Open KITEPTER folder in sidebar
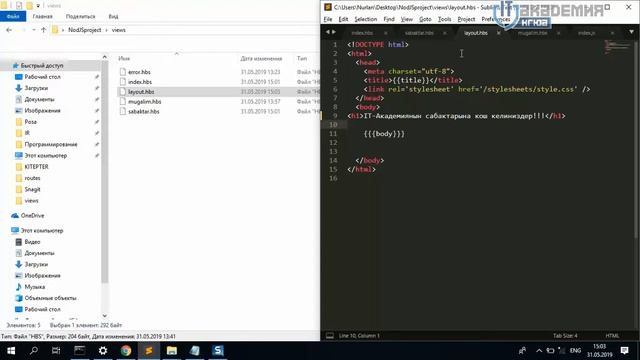The height and width of the screenshot is (360, 640). coord(36,167)
